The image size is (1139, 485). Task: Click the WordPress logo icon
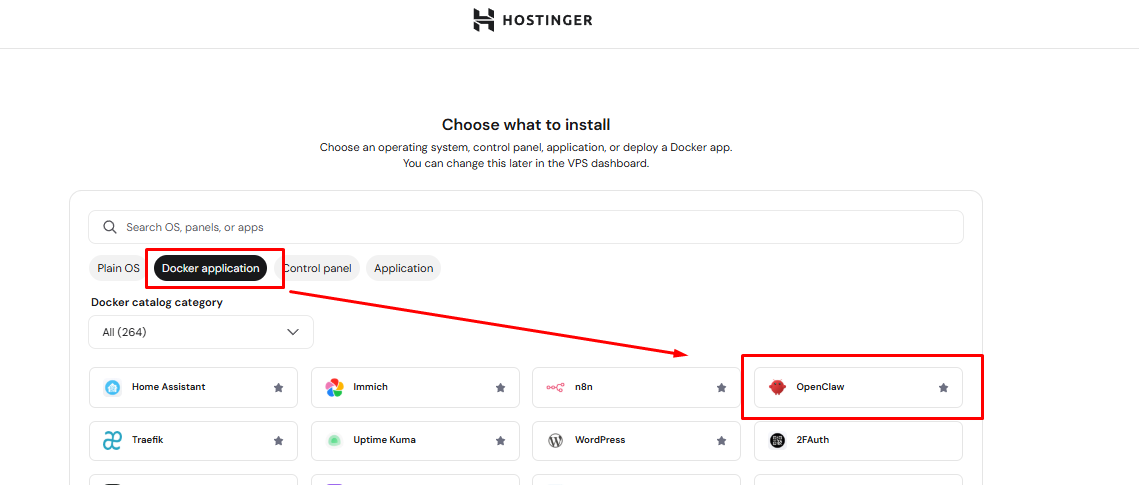555,440
